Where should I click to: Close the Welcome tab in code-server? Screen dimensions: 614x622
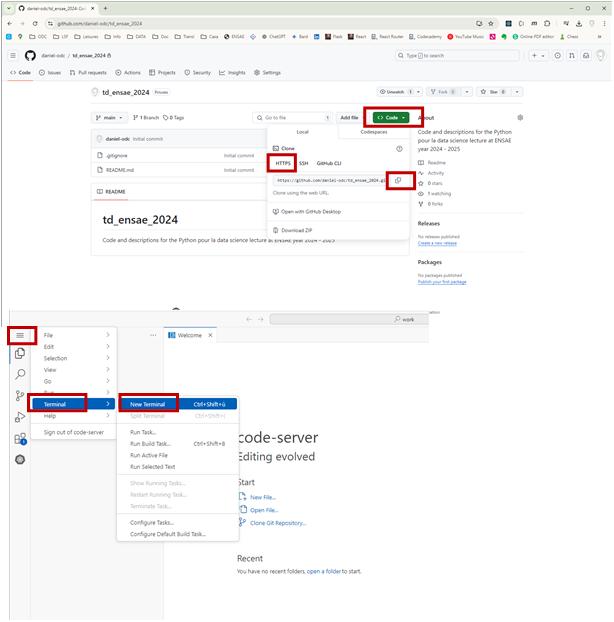click(x=211, y=335)
